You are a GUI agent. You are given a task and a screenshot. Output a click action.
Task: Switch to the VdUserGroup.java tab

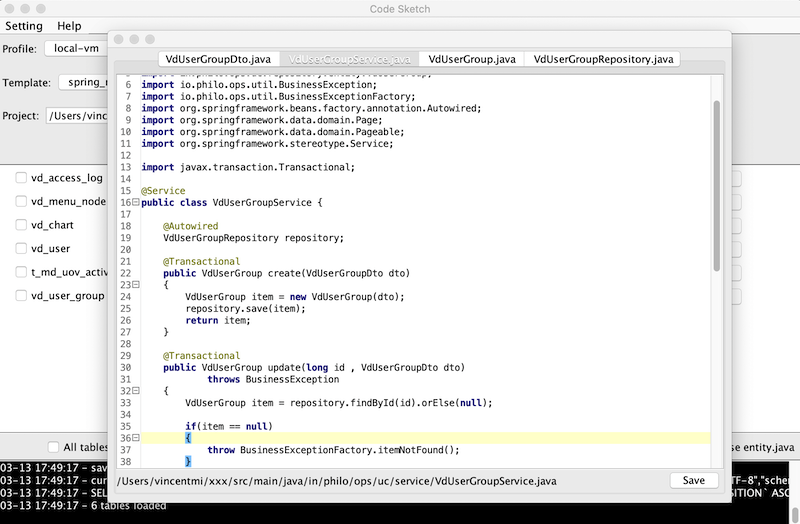[471, 59]
